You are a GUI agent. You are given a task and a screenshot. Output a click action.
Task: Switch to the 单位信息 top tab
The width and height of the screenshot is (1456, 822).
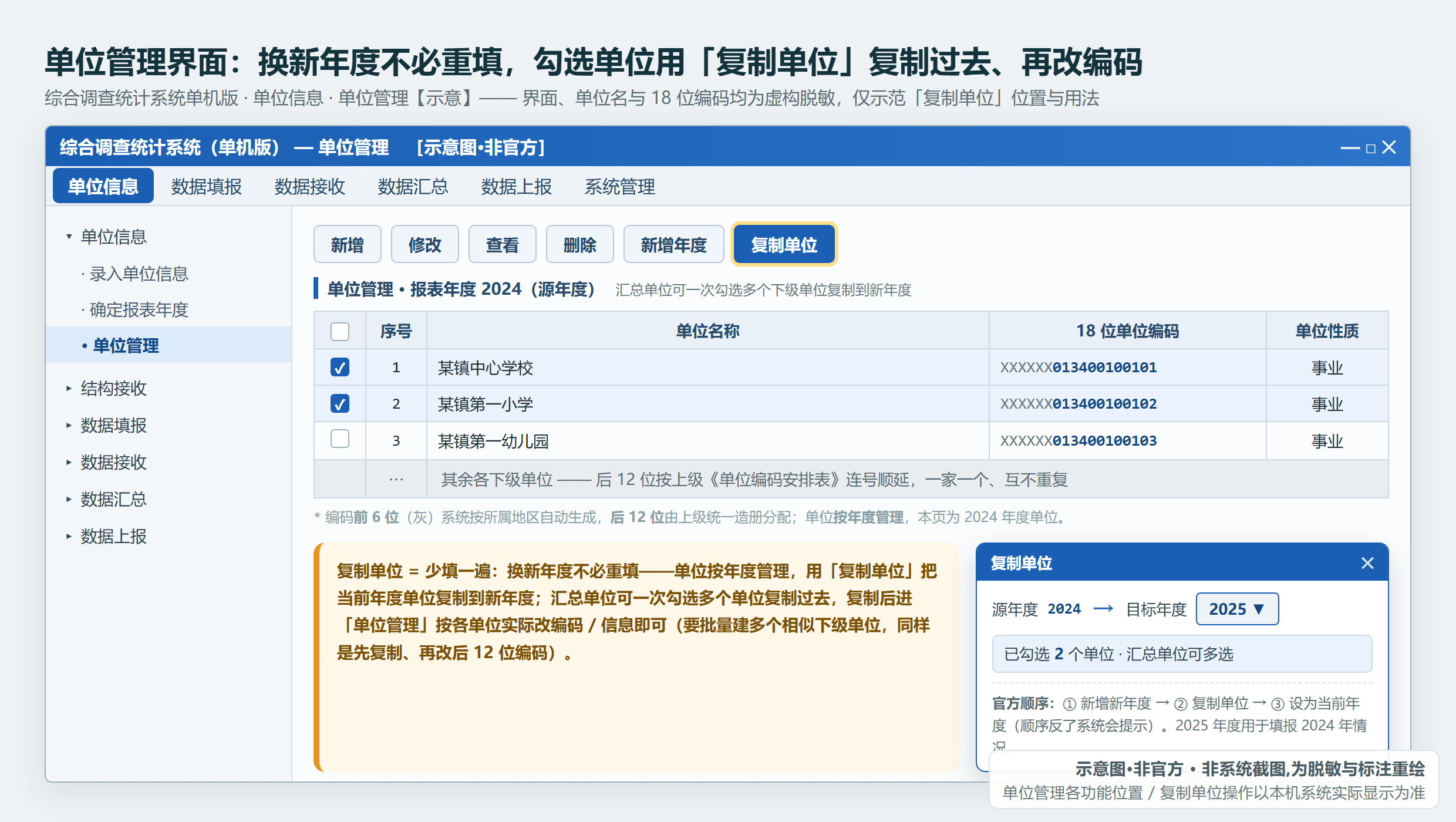103,186
